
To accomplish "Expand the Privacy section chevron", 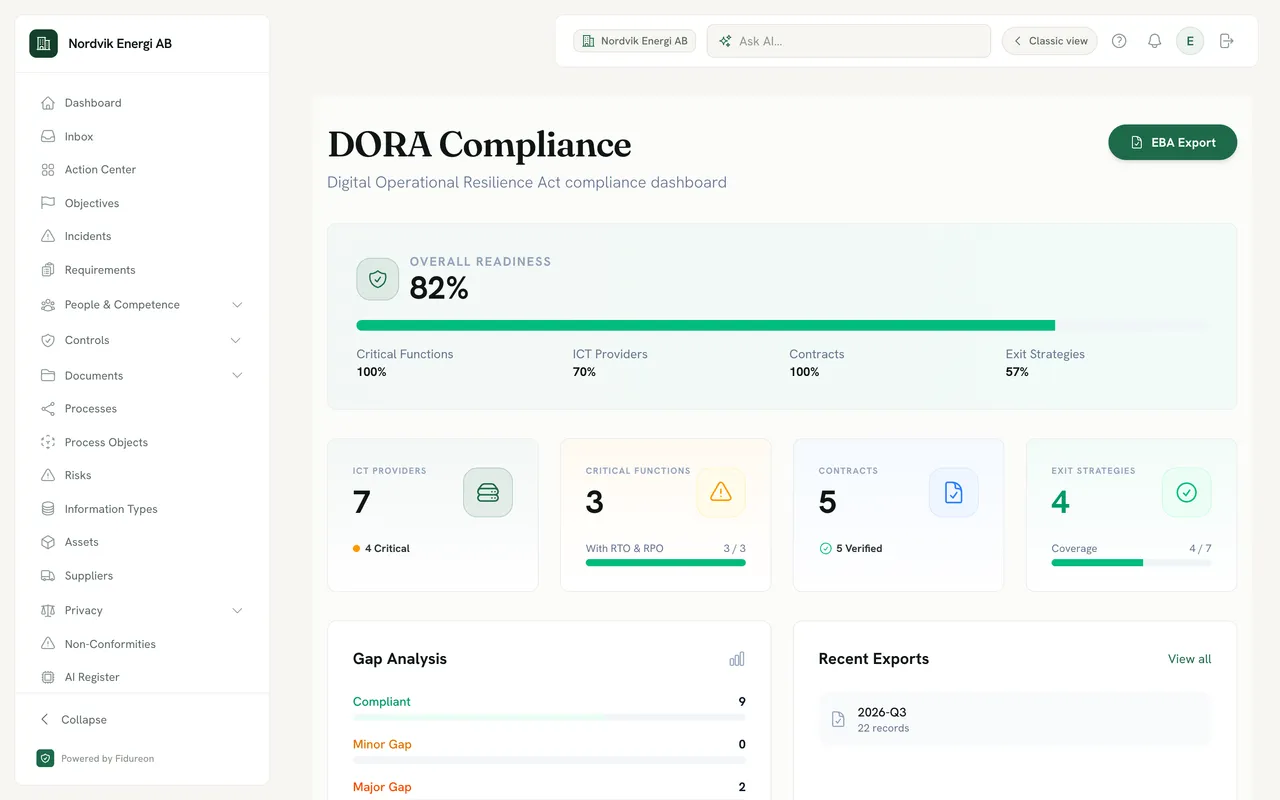I will 237,610.
